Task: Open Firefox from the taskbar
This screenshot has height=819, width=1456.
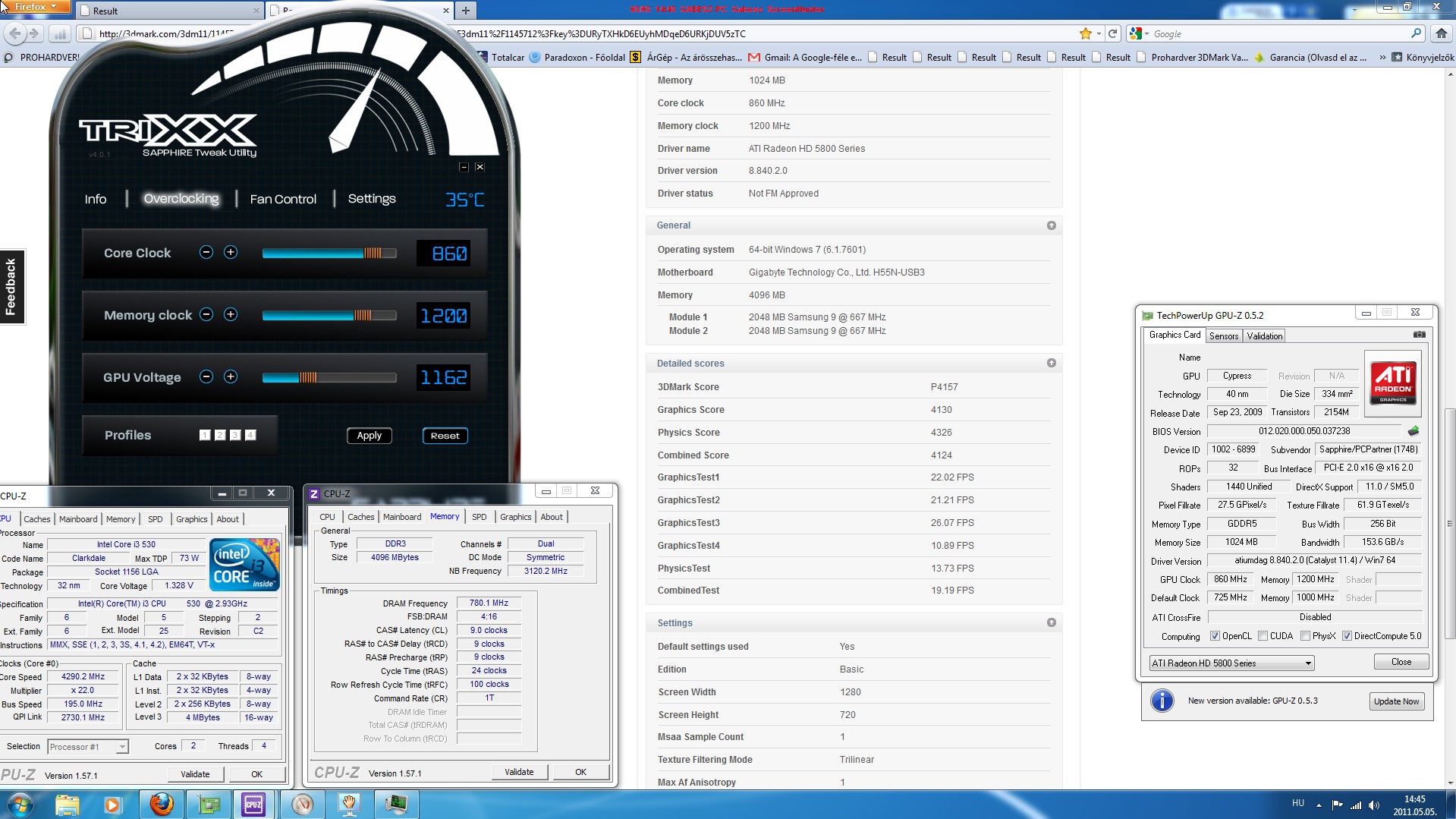Action: (161, 805)
